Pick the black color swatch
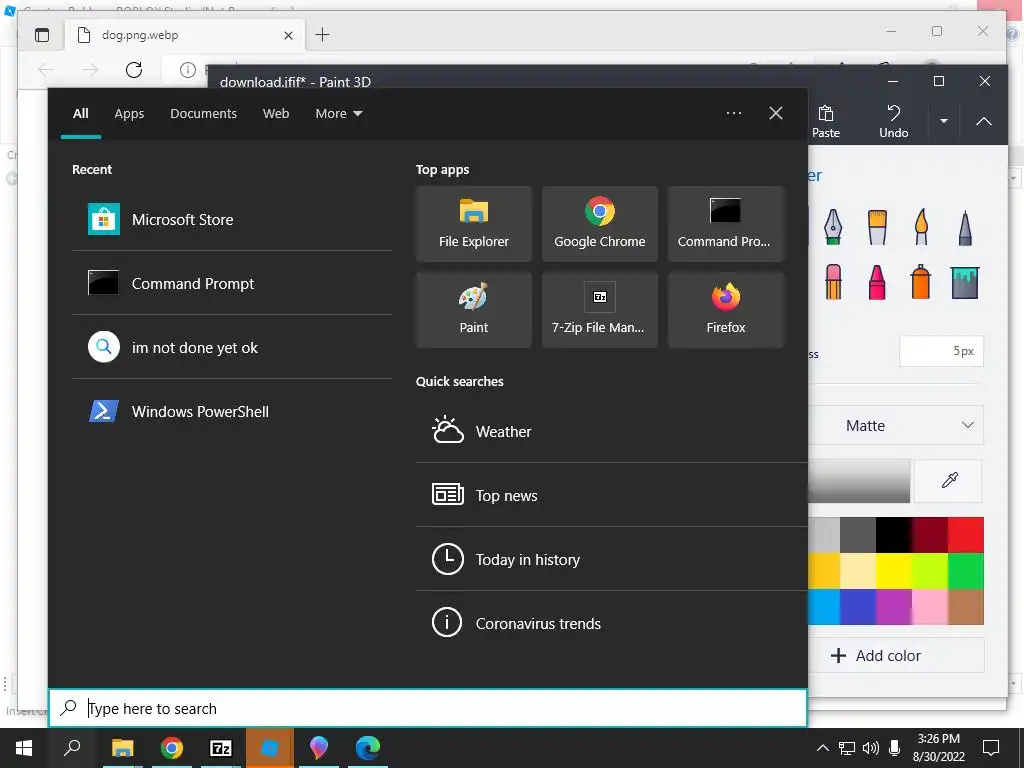Viewport: 1024px width, 768px height. (x=894, y=535)
